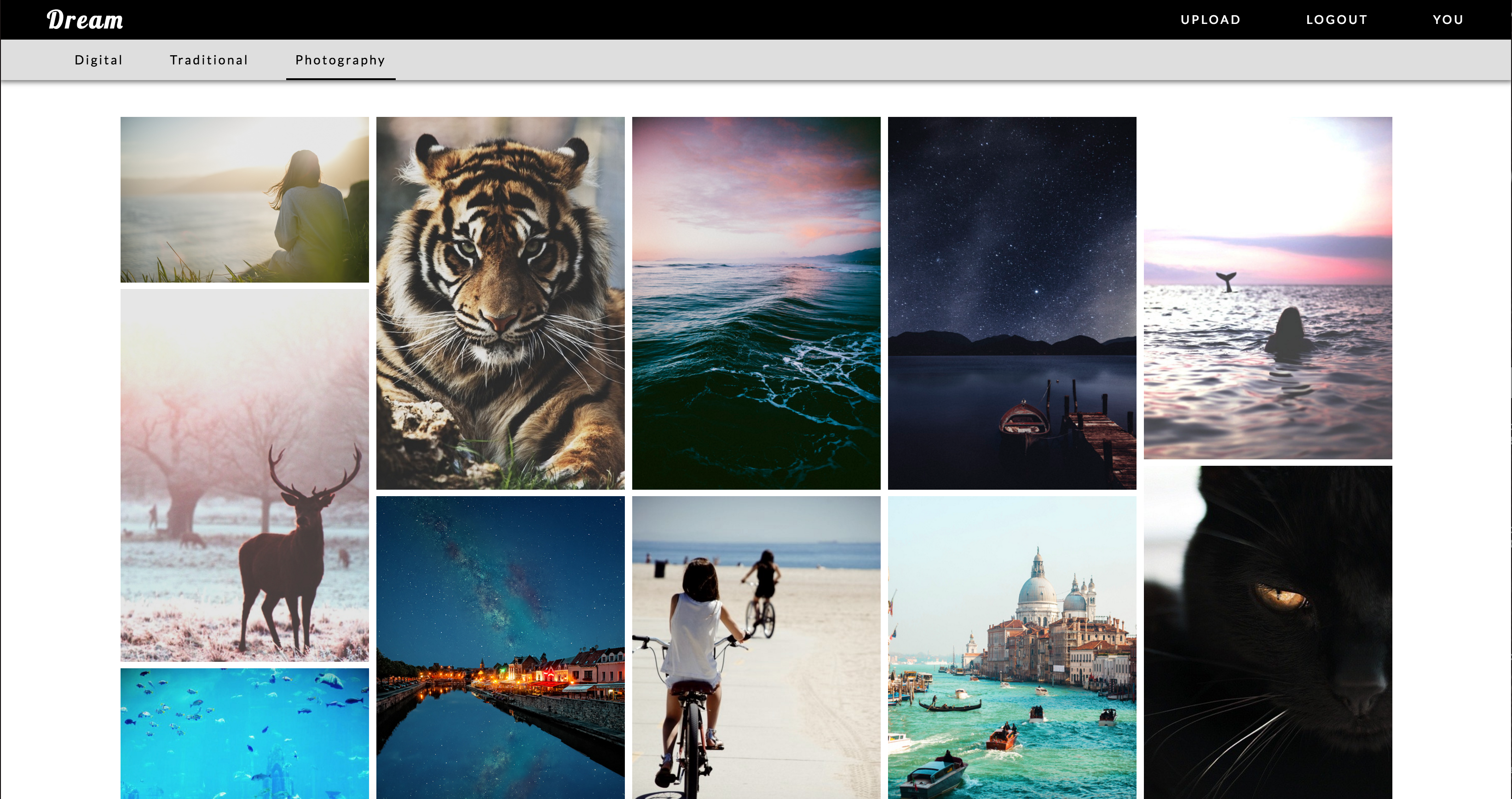Screen dimensions: 1512x799
Task: Open the You profile link
Action: [1448, 20]
